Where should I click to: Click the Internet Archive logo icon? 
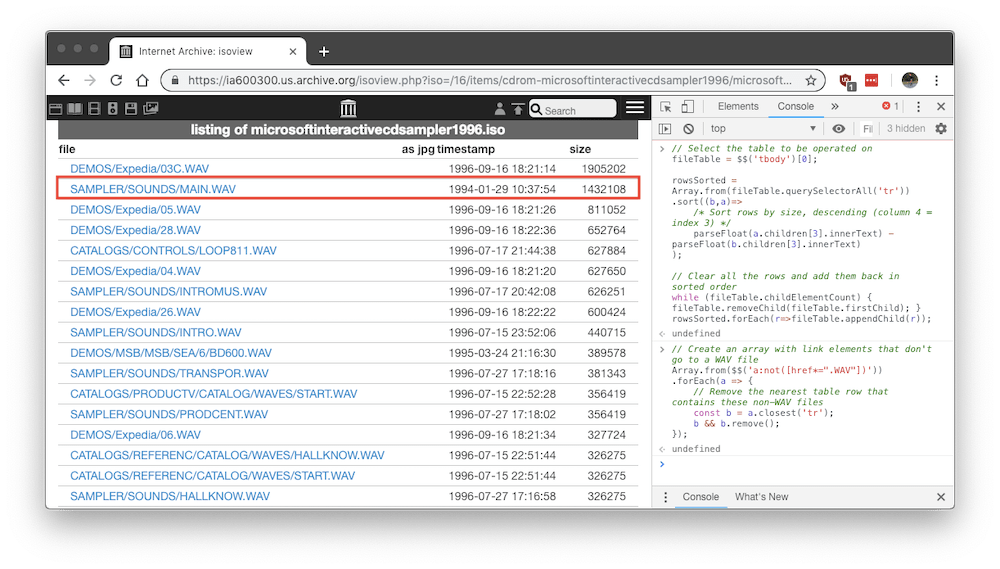(x=348, y=109)
